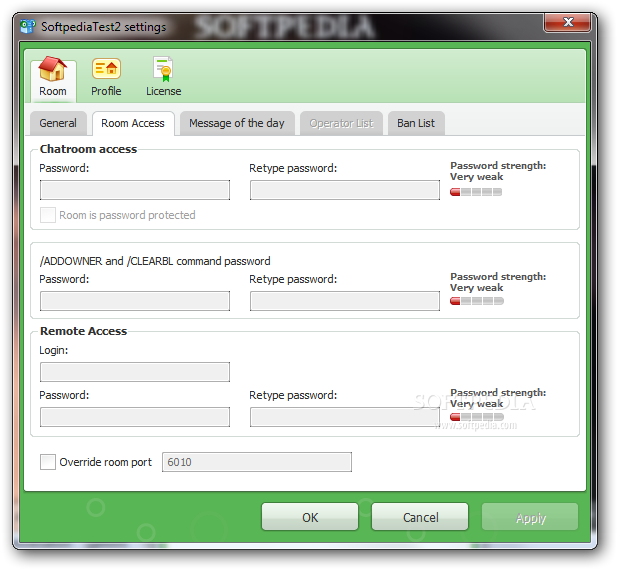Discard changes with Cancel button
618x570 pixels.
pos(420,517)
